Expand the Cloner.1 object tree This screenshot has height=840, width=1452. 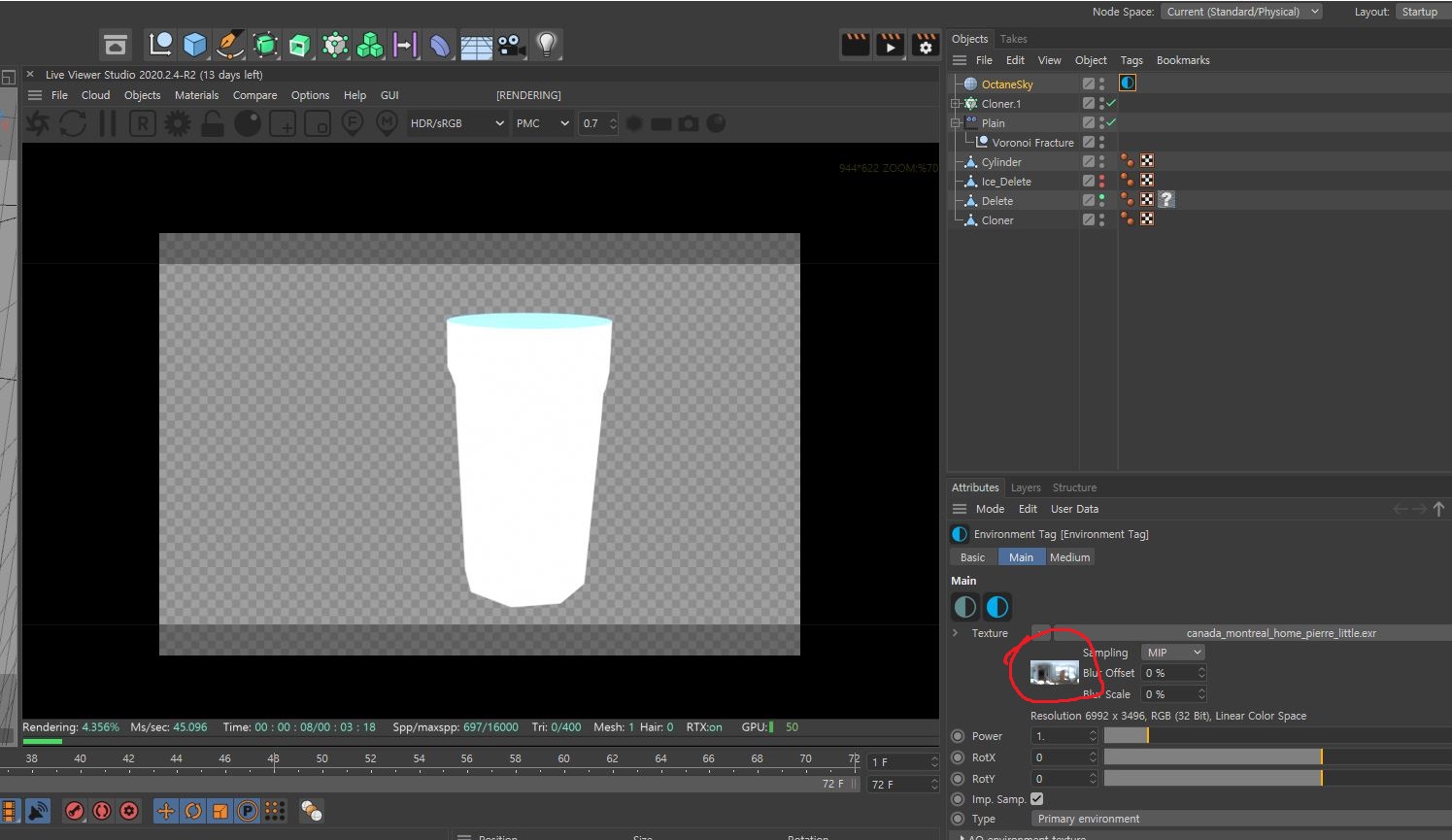coord(955,104)
